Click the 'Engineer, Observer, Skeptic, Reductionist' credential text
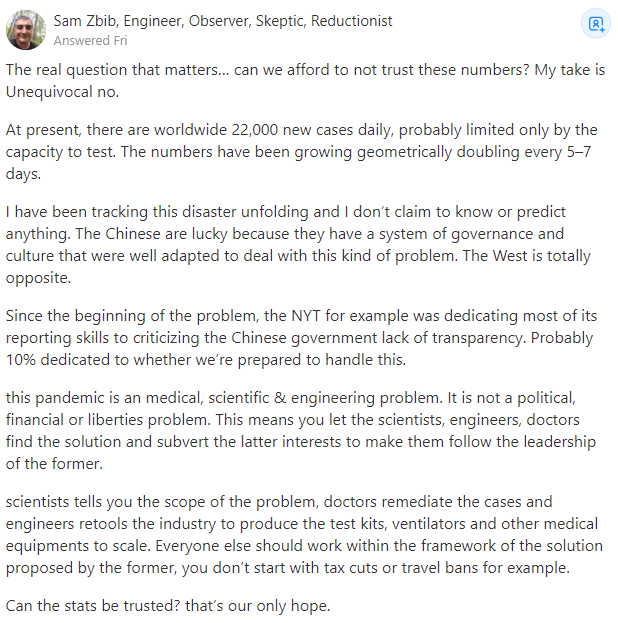Screen dimensions: 618x623 click(258, 20)
